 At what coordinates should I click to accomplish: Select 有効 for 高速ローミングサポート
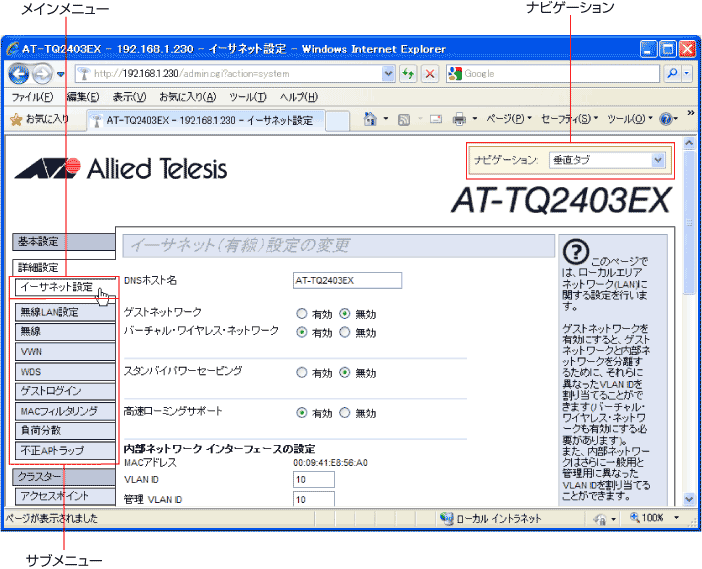point(302,413)
